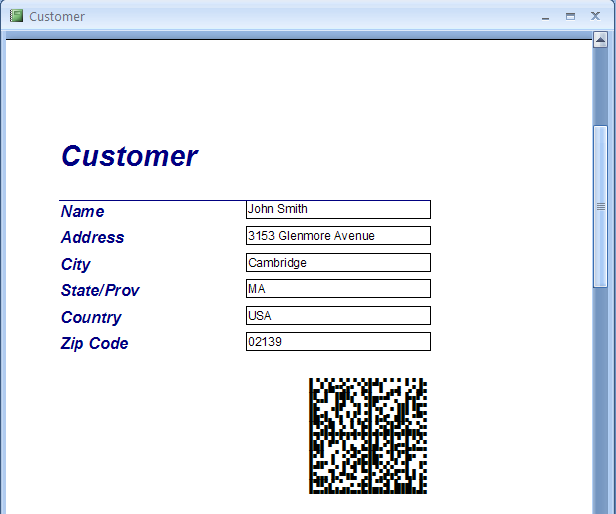Click the vertical scrollbar thumb

[601, 206]
